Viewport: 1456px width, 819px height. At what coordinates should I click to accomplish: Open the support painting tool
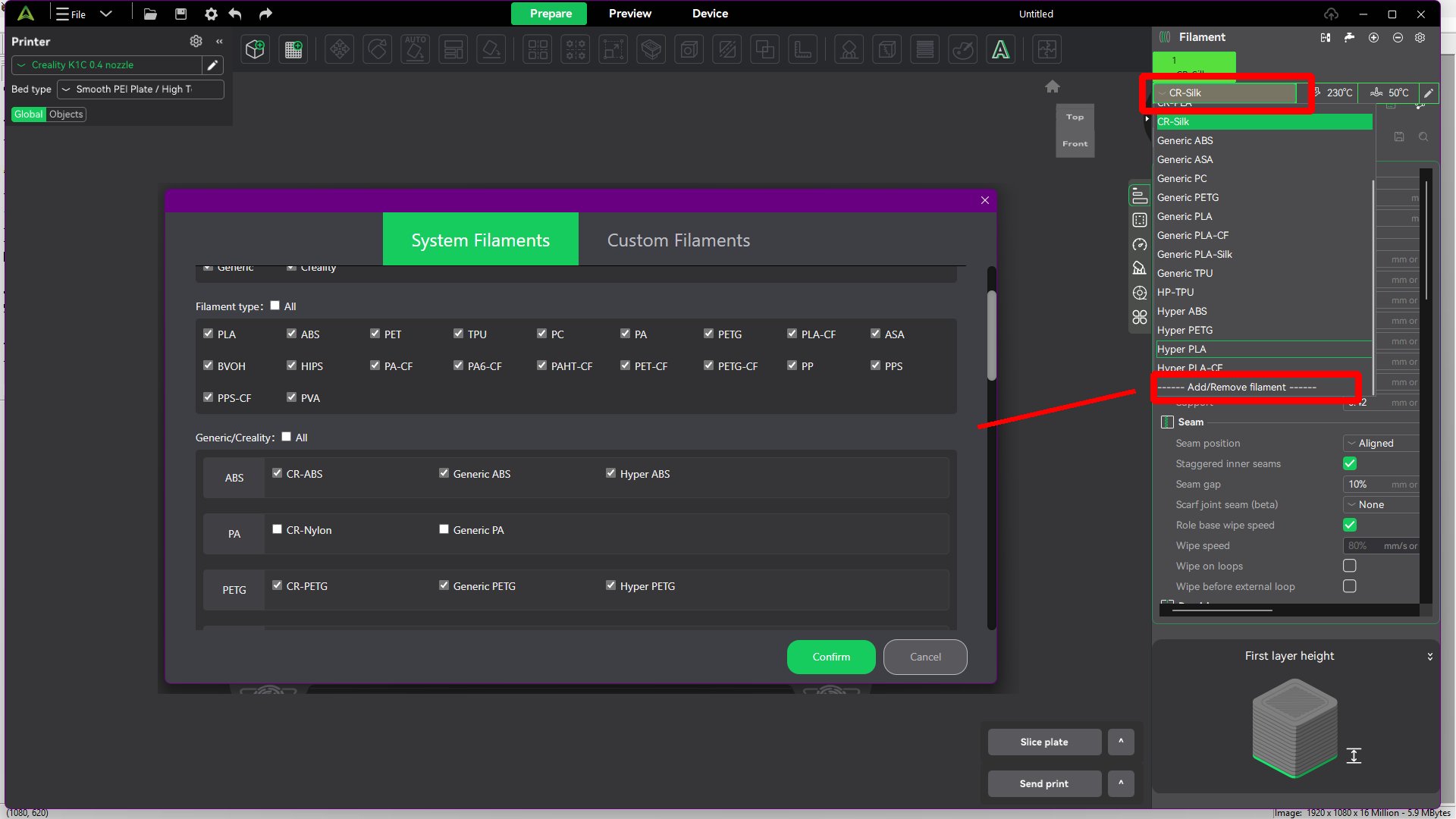pos(849,49)
